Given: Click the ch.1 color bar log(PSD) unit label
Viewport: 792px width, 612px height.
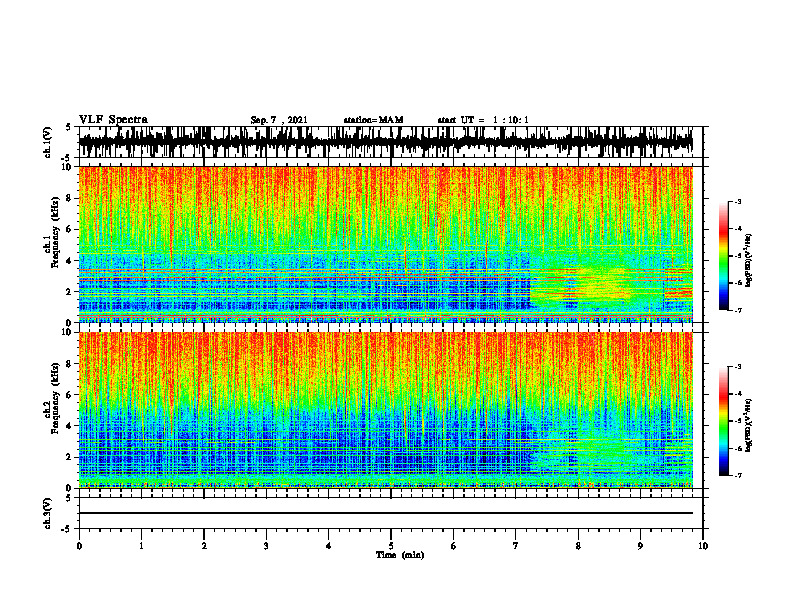Looking at the screenshot, I should tap(749, 261).
